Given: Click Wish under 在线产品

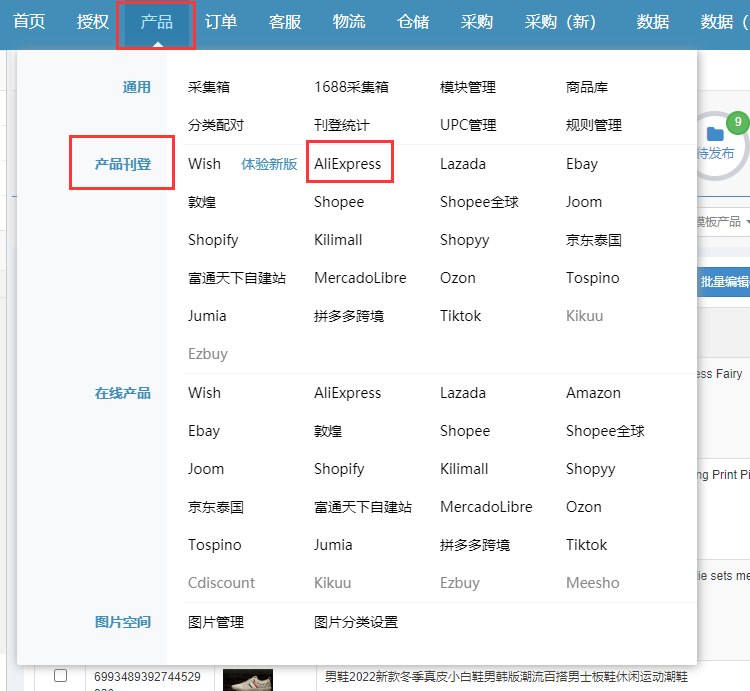Looking at the screenshot, I should pyautogui.click(x=204, y=393).
